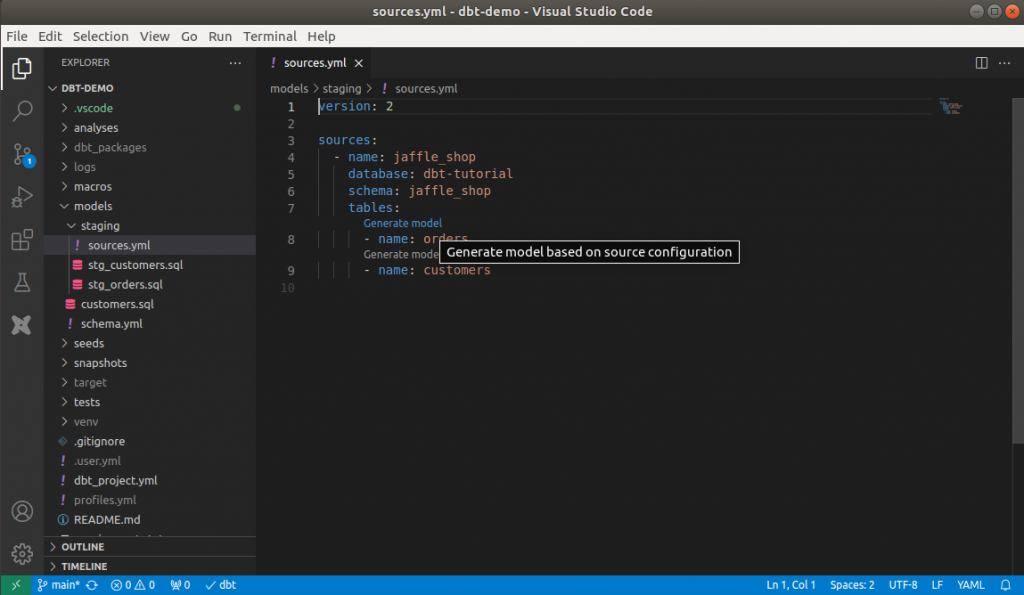Click the editor vertical scrollbar
Image resolution: width=1024 pixels, height=595 pixels.
1017,271
